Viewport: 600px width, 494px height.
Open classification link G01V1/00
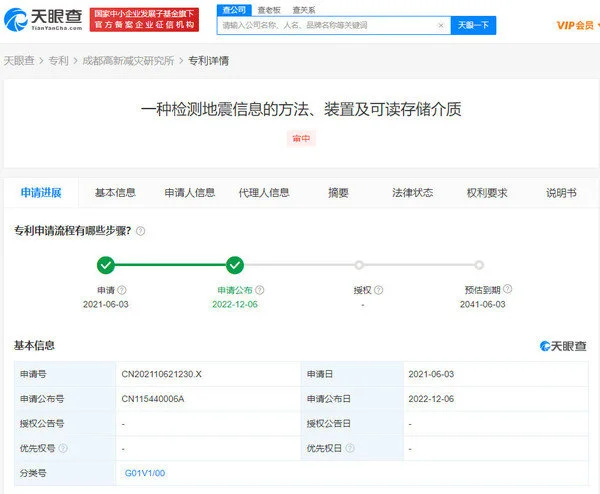[x=145, y=473]
